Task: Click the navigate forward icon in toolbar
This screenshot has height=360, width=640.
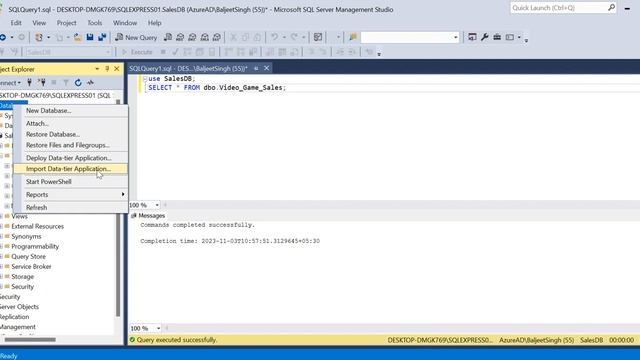Action: click(x=21, y=37)
